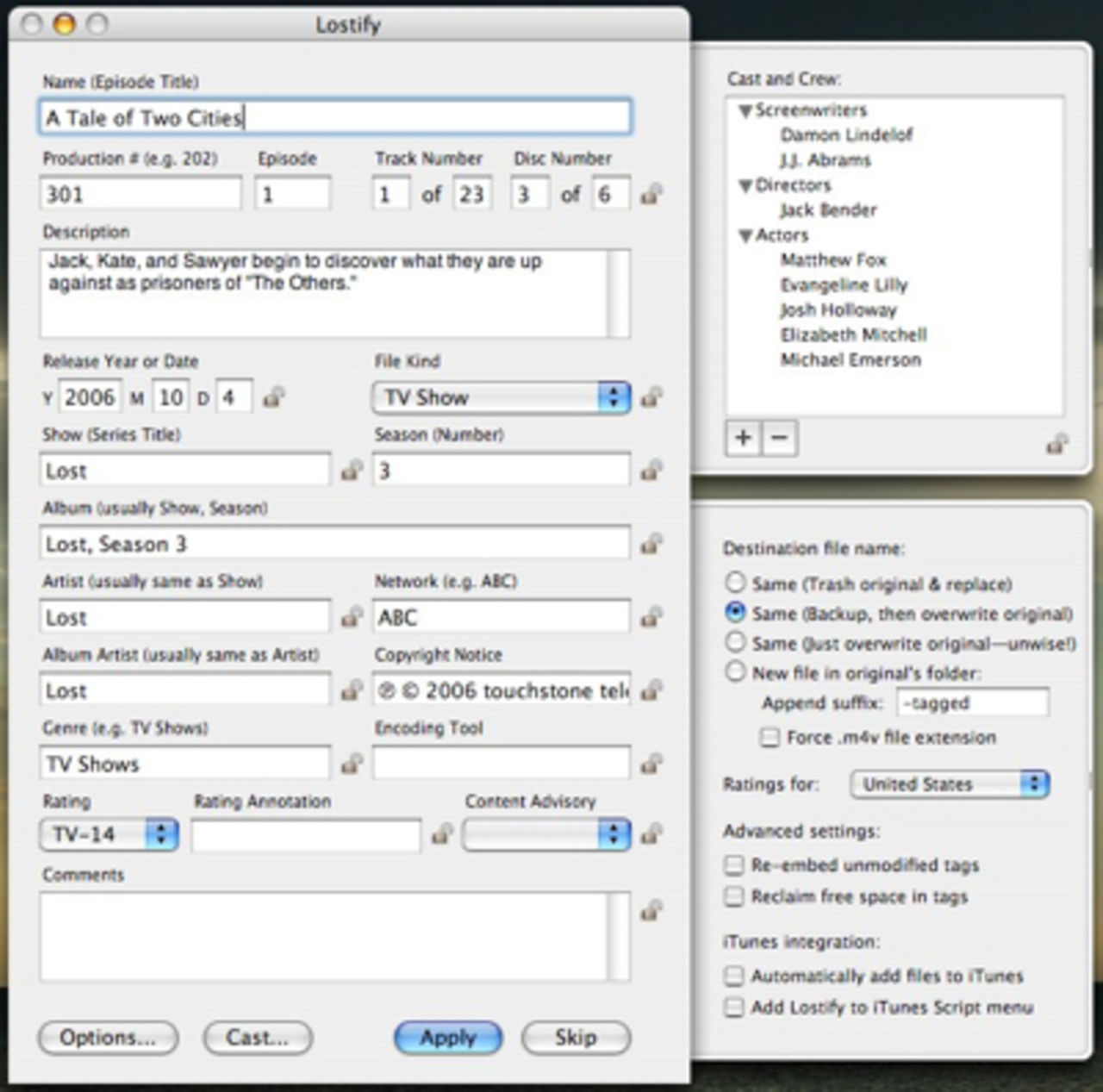Enable 'Automatically add files to iTunes'
Screen dimensions: 1103x1092
pyautogui.click(x=734, y=976)
